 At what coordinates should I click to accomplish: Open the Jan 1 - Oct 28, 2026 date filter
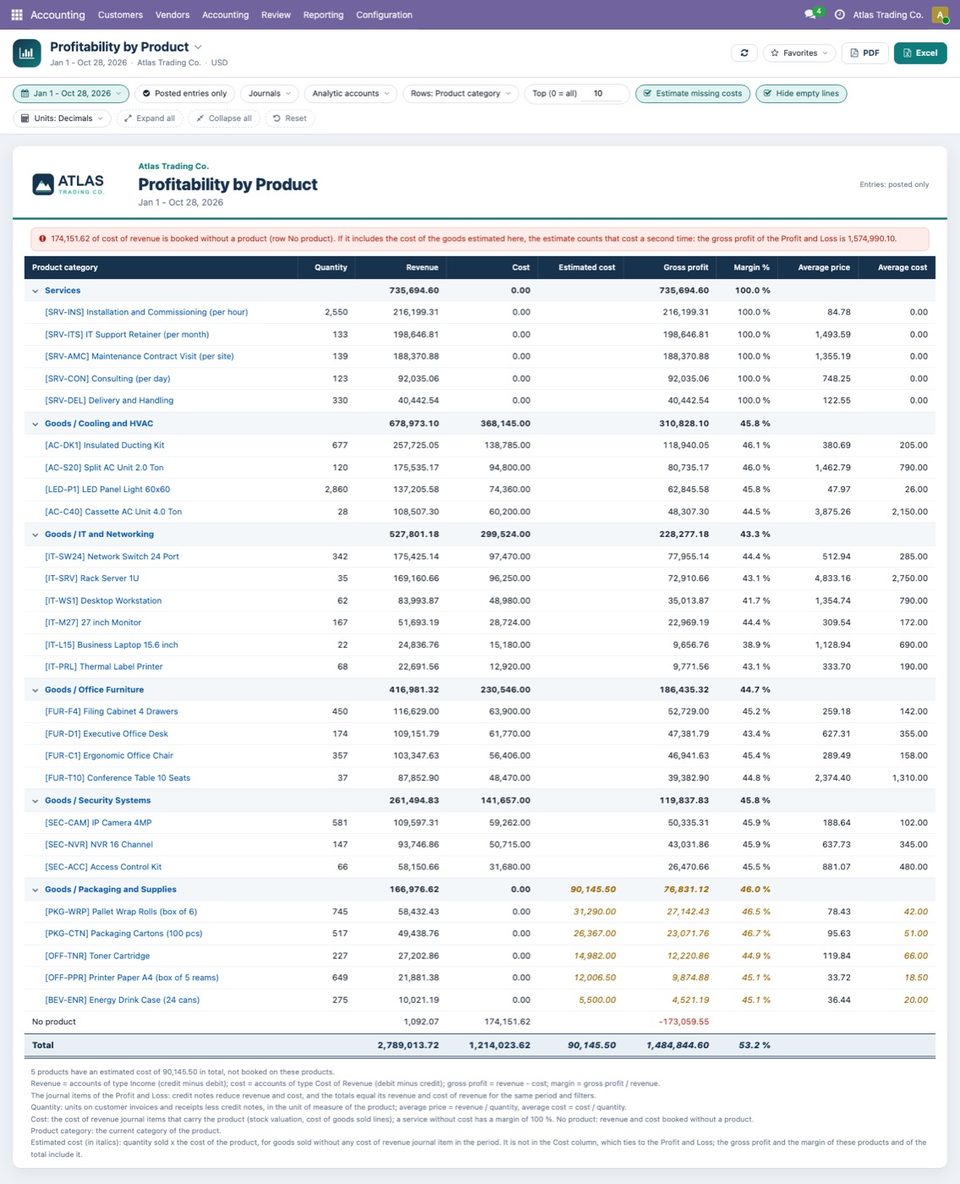click(71, 94)
